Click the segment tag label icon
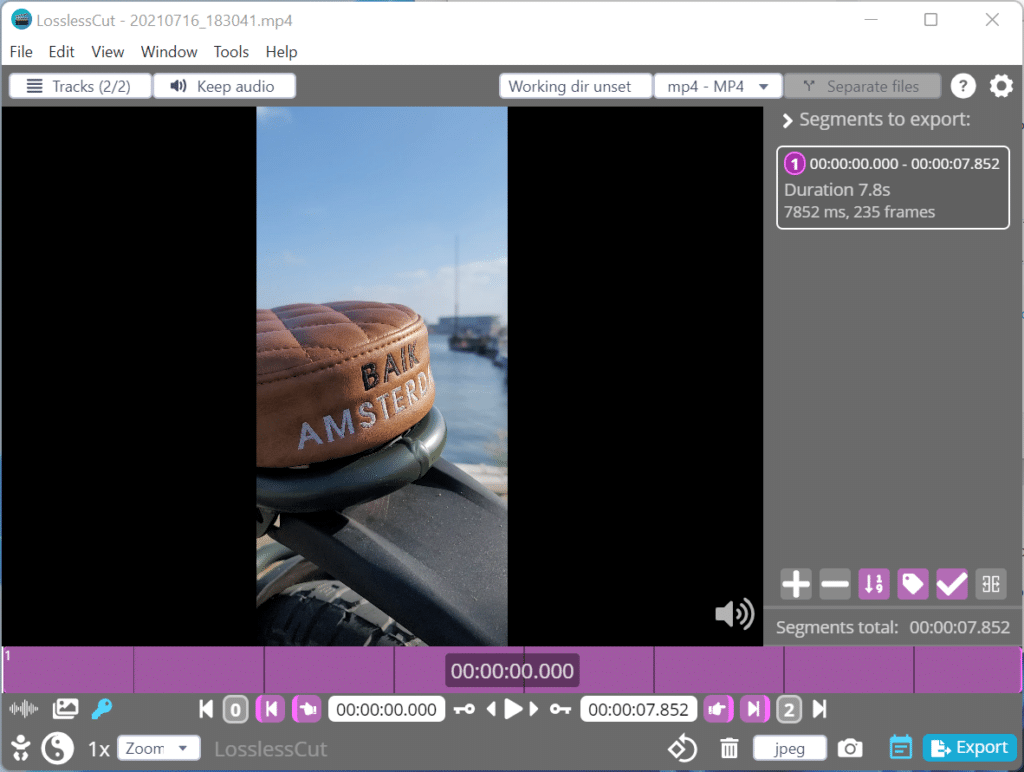 point(912,584)
